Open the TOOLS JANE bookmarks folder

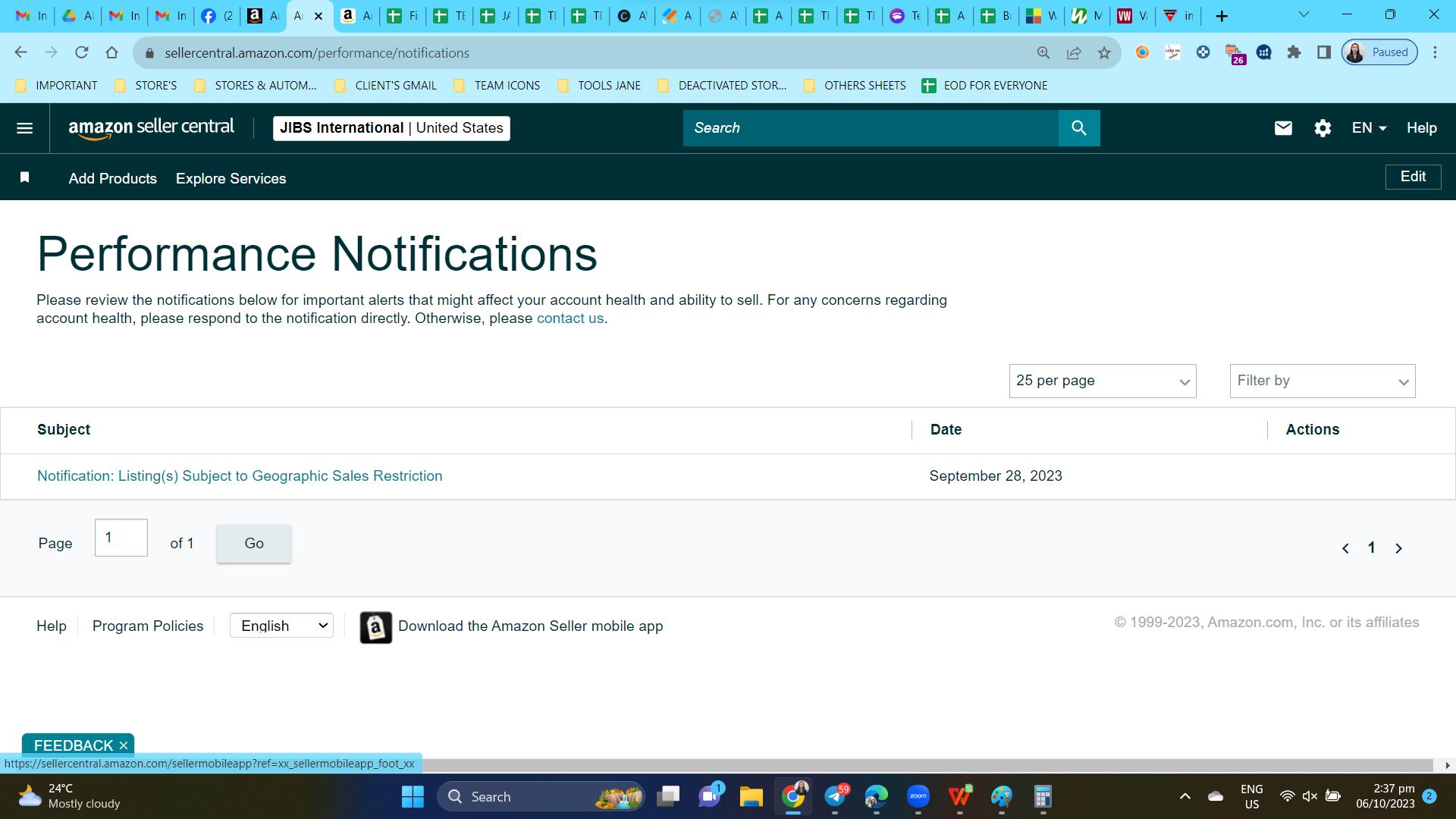pyautogui.click(x=599, y=86)
